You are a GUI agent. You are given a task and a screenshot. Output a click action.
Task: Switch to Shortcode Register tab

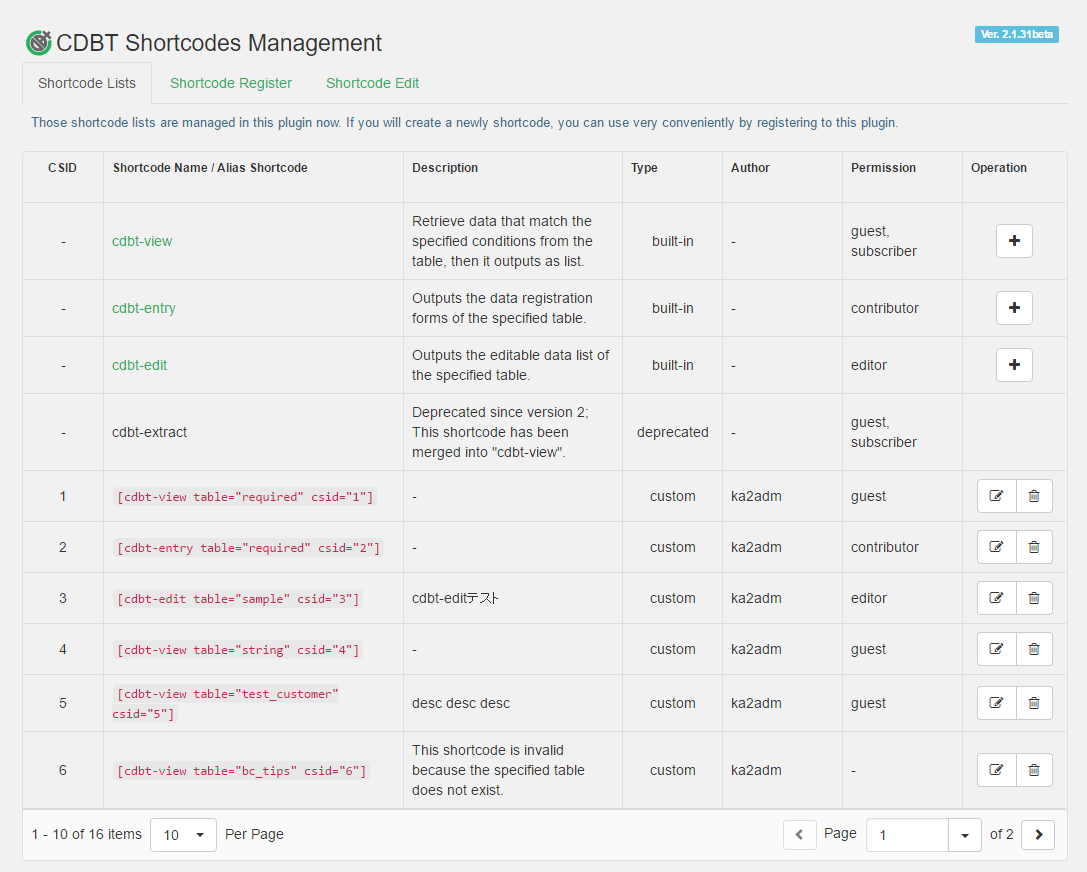[231, 83]
